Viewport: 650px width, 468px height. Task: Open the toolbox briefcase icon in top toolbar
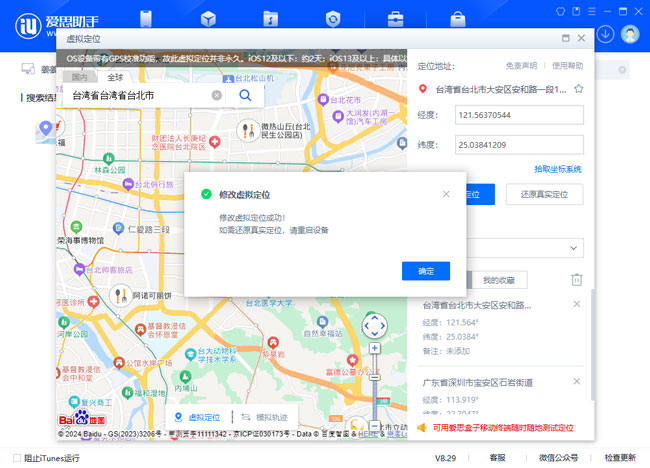click(x=395, y=19)
